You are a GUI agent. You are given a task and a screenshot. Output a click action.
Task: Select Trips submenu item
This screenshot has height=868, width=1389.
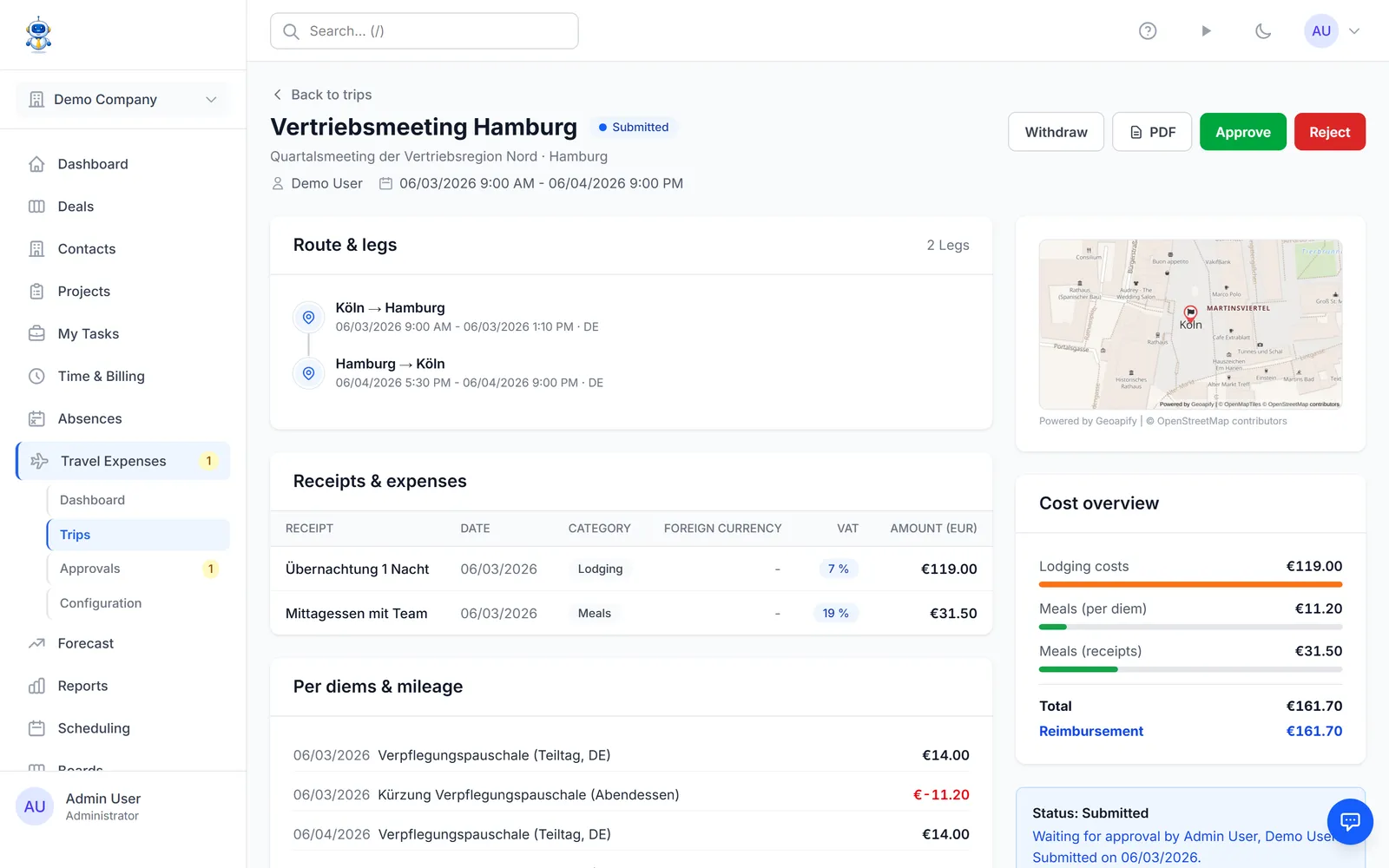pyautogui.click(x=138, y=535)
